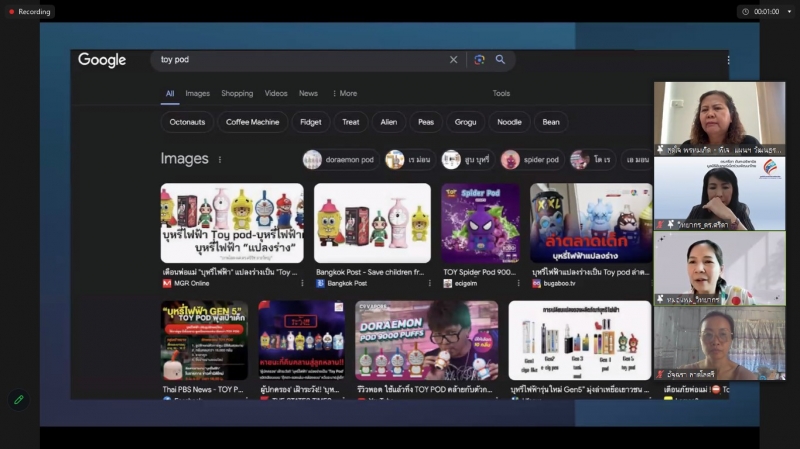Switch to the Images tab
This screenshot has height=449, width=800.
197,93
